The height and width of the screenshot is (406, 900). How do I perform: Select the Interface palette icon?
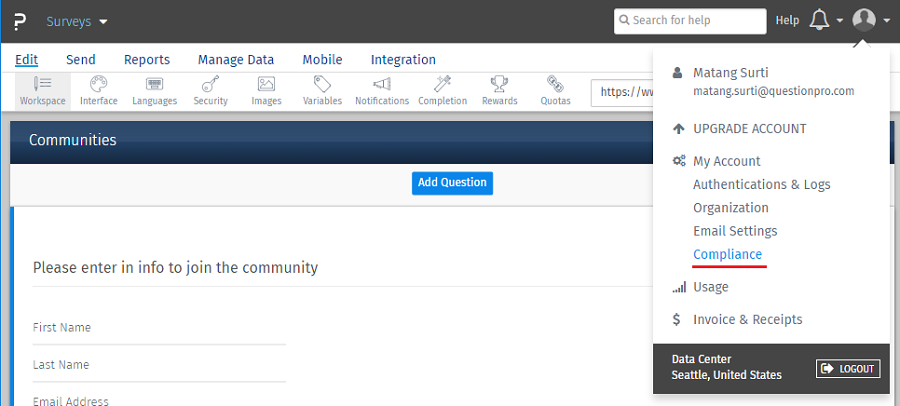coord(98,90)
